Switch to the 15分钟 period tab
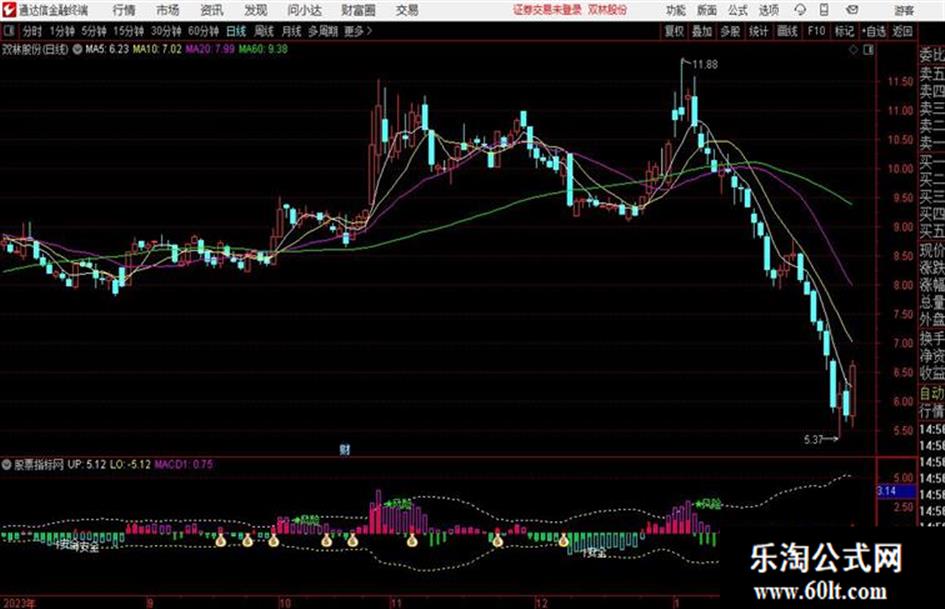 [129, 31]
